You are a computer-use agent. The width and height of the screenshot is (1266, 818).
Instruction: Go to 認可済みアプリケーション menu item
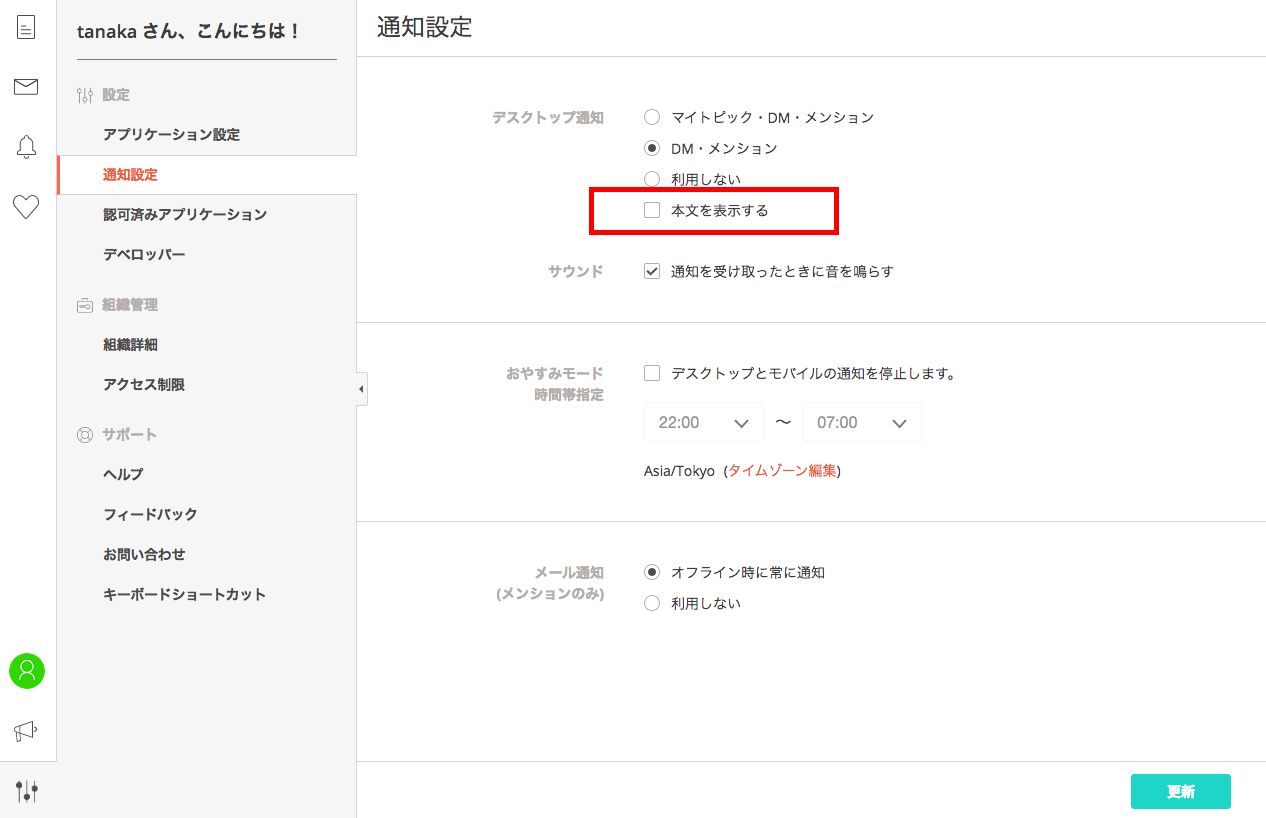click(x=185, y=214)
